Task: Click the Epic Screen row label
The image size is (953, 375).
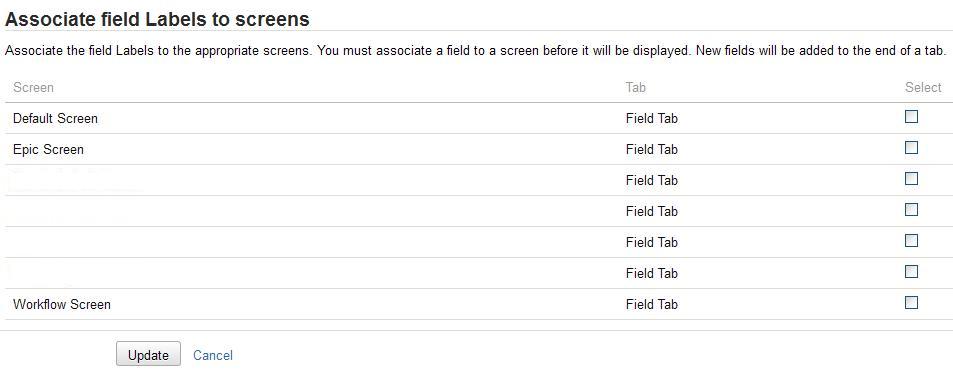Action: 48,150
